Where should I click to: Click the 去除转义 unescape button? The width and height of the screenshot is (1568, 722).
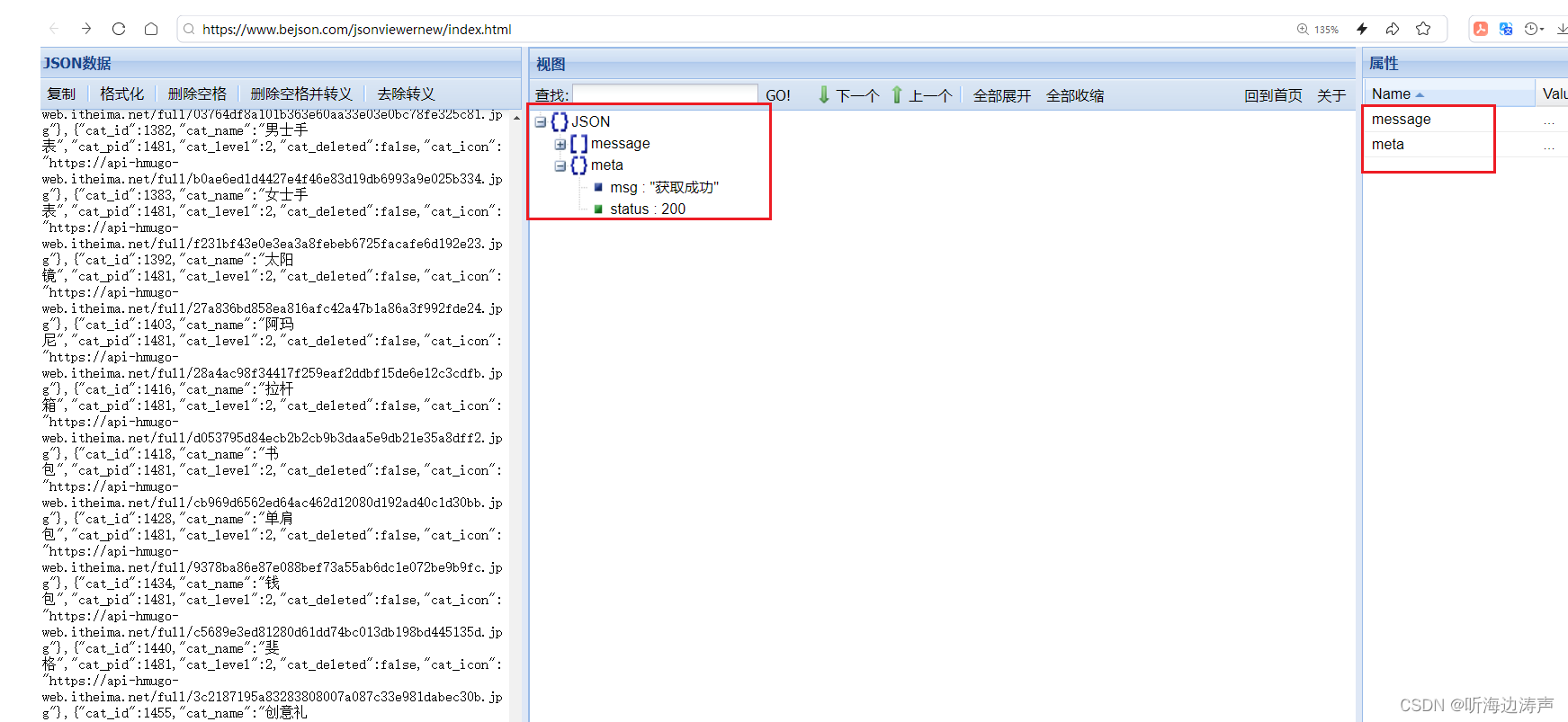point(406,94)
